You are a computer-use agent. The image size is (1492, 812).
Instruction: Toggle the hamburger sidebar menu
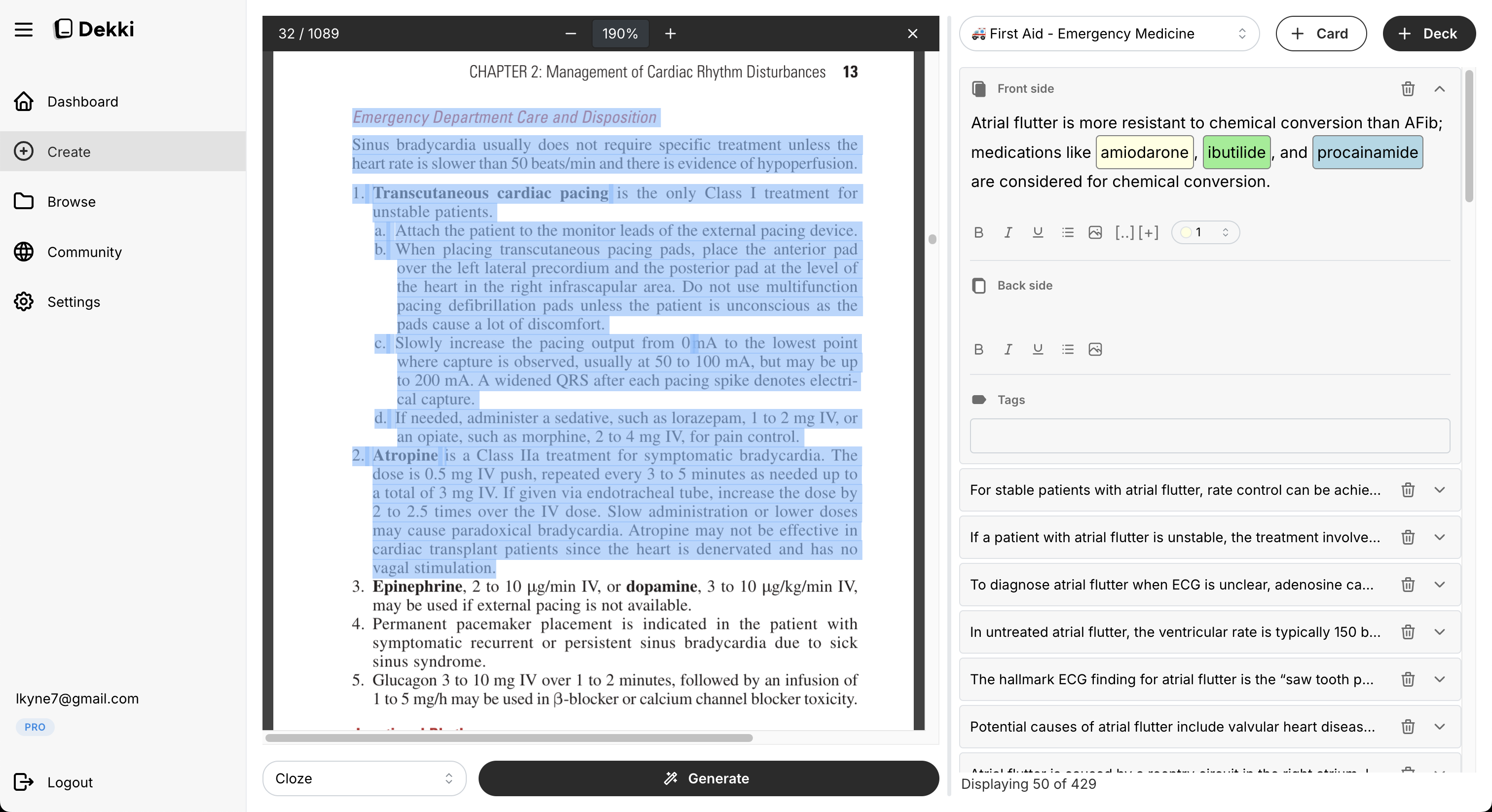(x=24, y=29)
